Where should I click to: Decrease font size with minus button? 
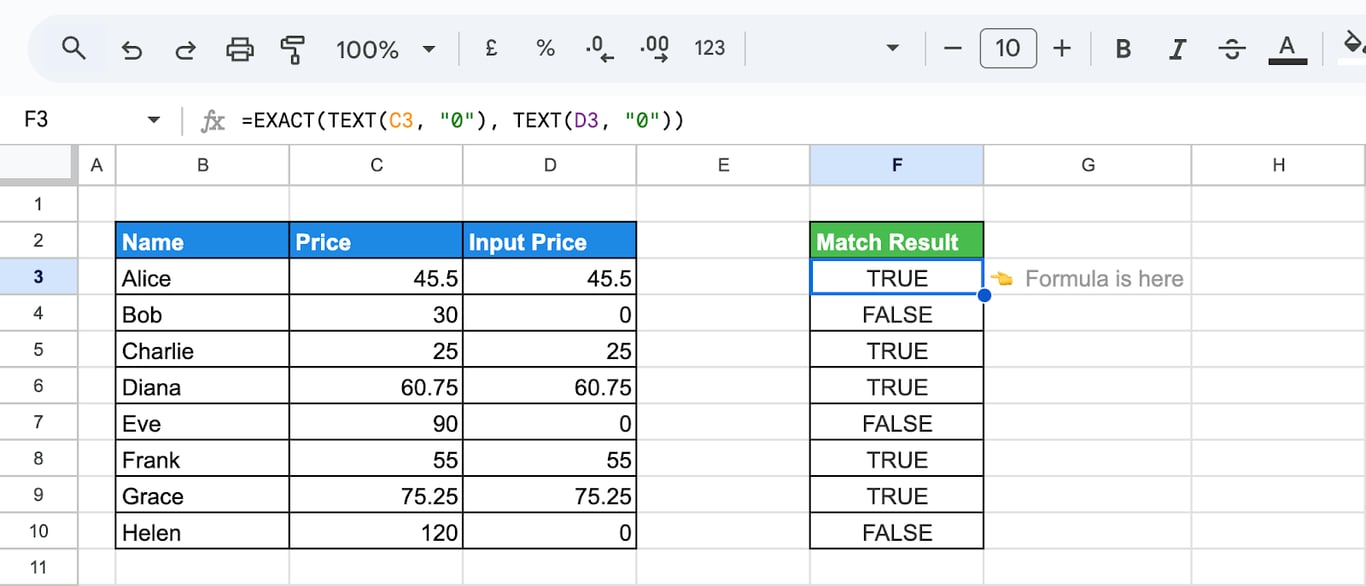point(953,48)
